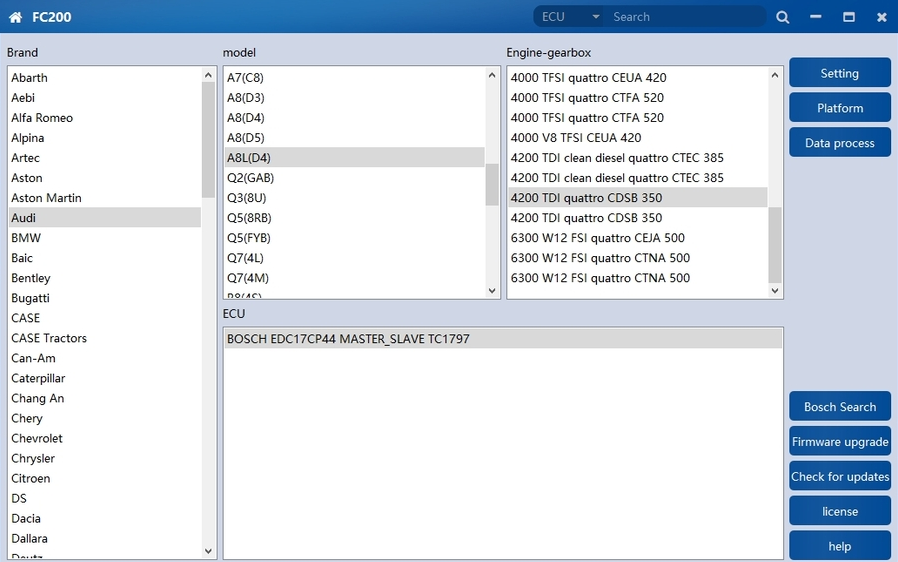The image size is (898, 562).
Task: Select BMW in Brand list
Action: click(x=26, y=238)
